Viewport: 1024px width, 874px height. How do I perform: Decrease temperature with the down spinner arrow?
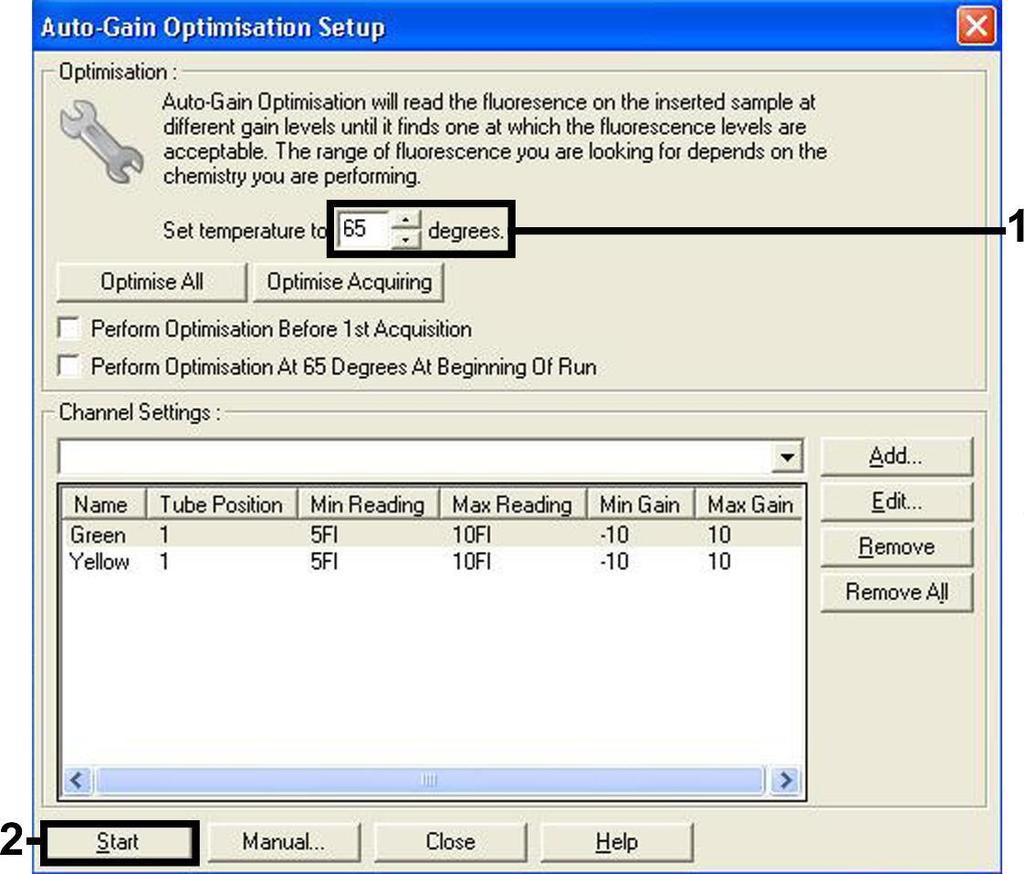[x=406, y=239]
